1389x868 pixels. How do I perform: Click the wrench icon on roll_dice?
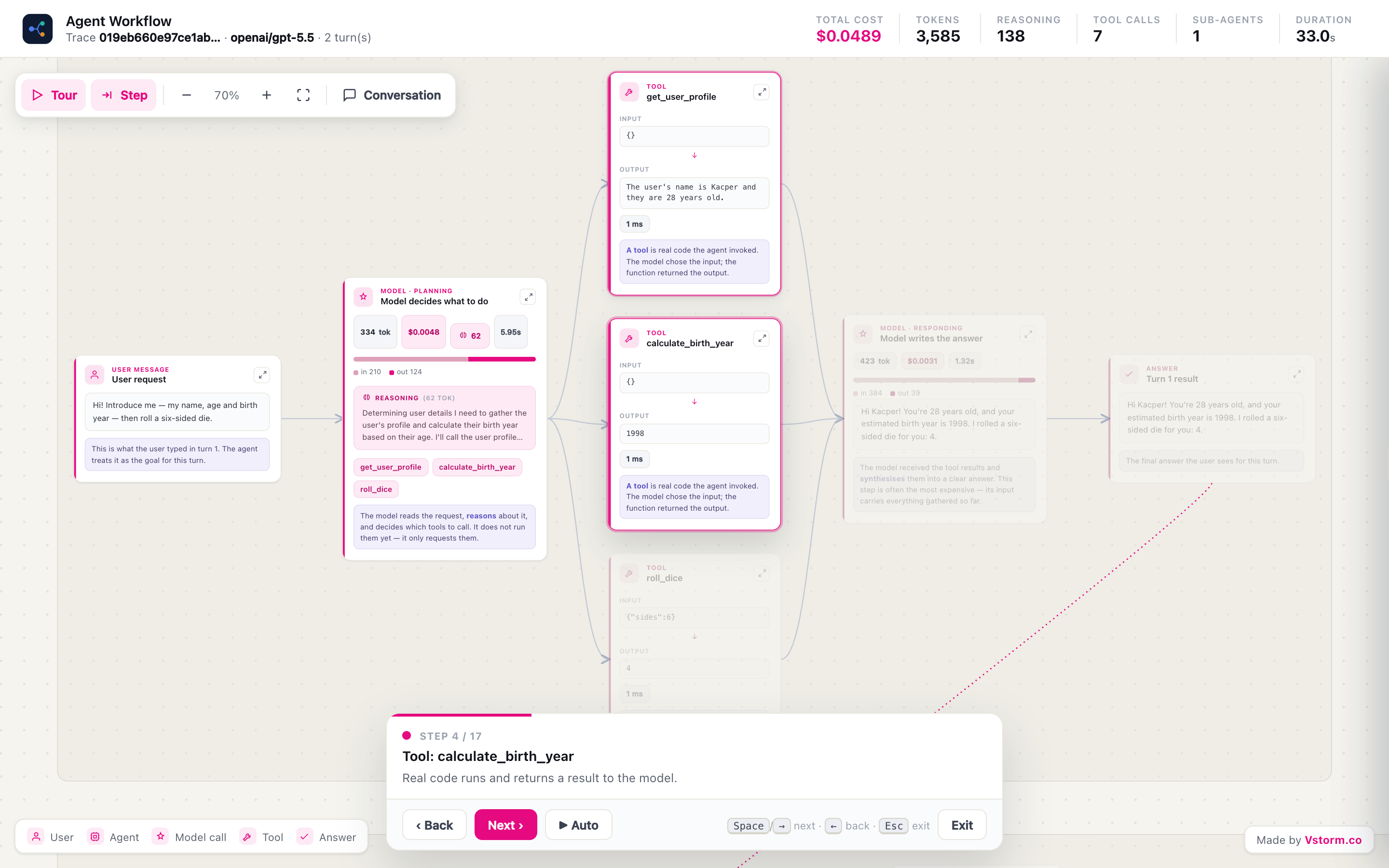coord(629,573)
